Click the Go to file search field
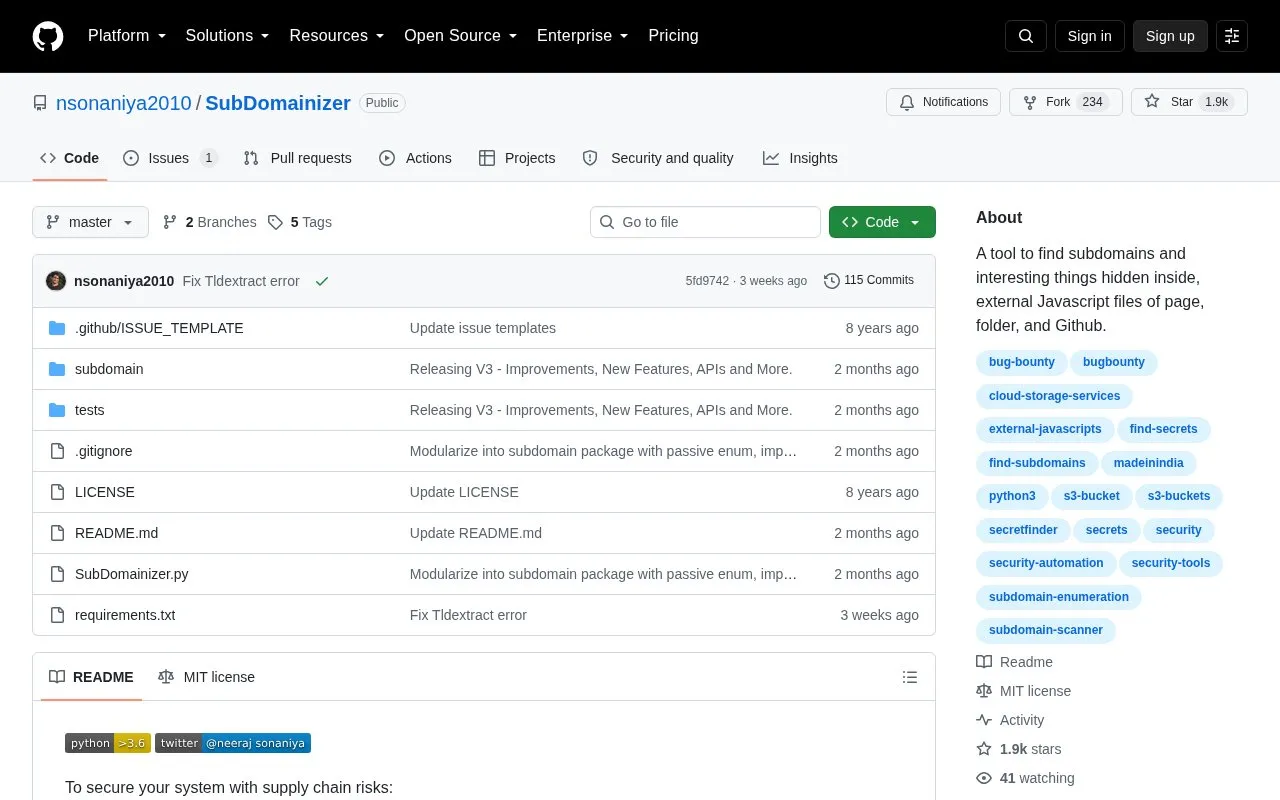Image resolution: width=1280 pixels, height=800 pixels. pos(705,222)
